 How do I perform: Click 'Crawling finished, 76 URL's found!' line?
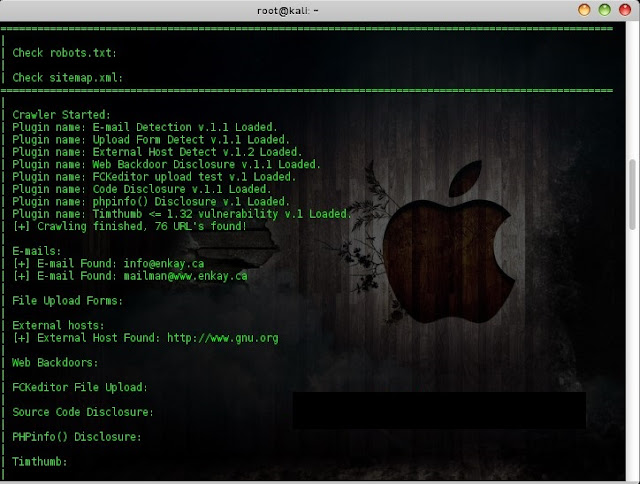[x=129, y=226]
